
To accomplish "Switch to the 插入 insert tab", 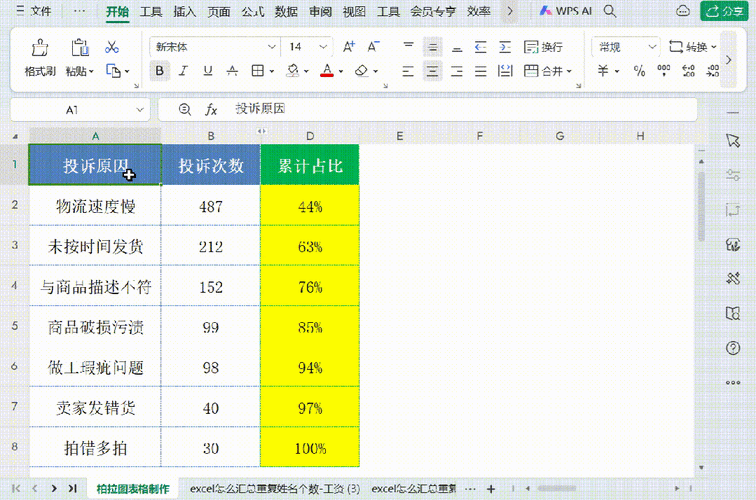I will 185,12.
